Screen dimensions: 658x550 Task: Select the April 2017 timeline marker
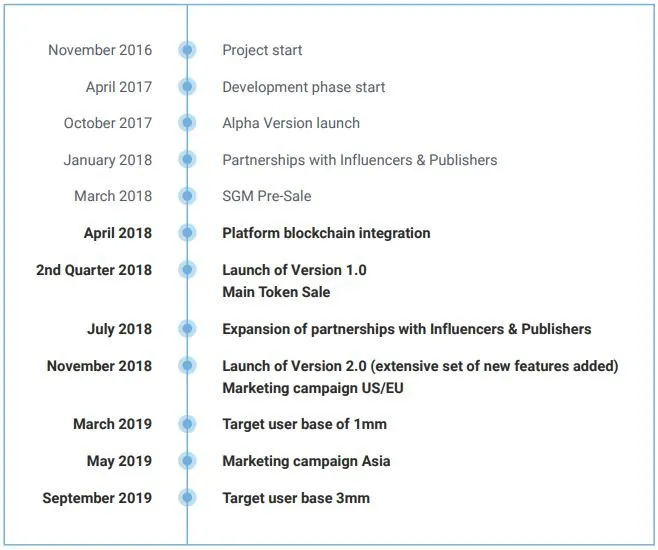(187, 86)
